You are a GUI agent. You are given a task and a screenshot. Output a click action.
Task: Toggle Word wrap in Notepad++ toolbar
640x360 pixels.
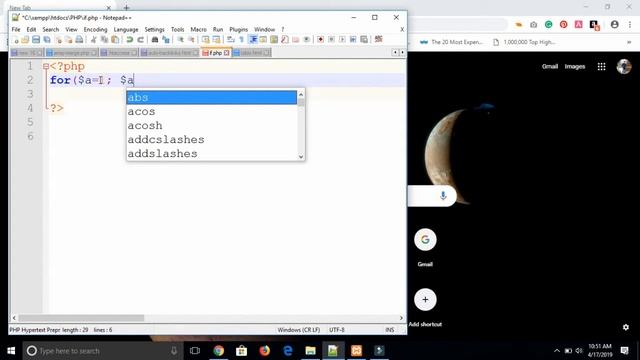pos(231,40)
